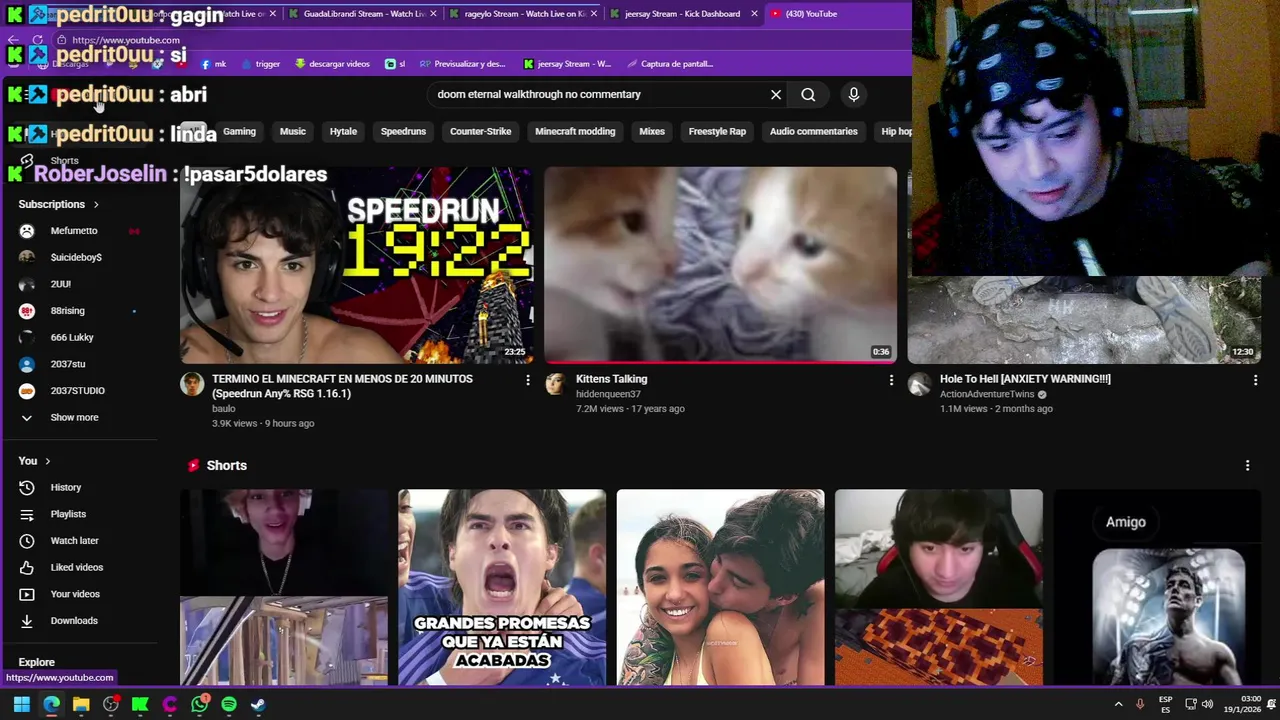Open the ActionAdventureTwins channel avatar

click(x=919, y=384)
